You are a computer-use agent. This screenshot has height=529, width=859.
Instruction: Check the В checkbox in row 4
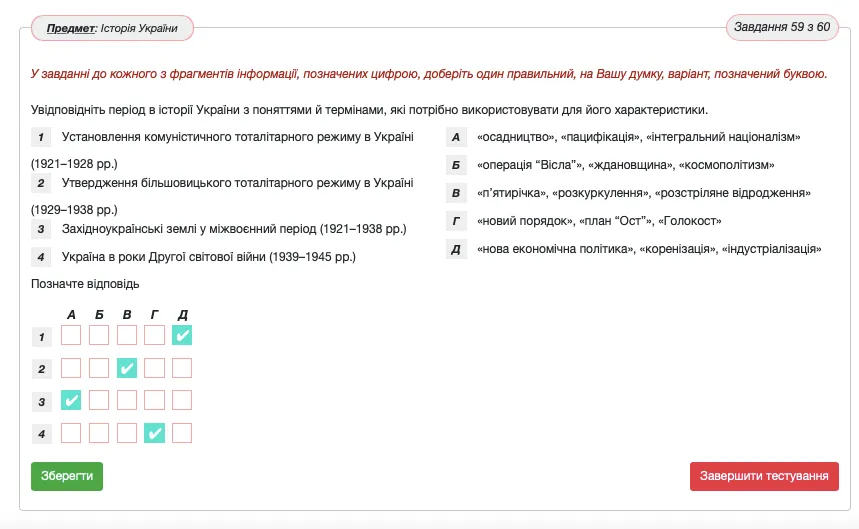pyautogui.click(x=127, y=433)
